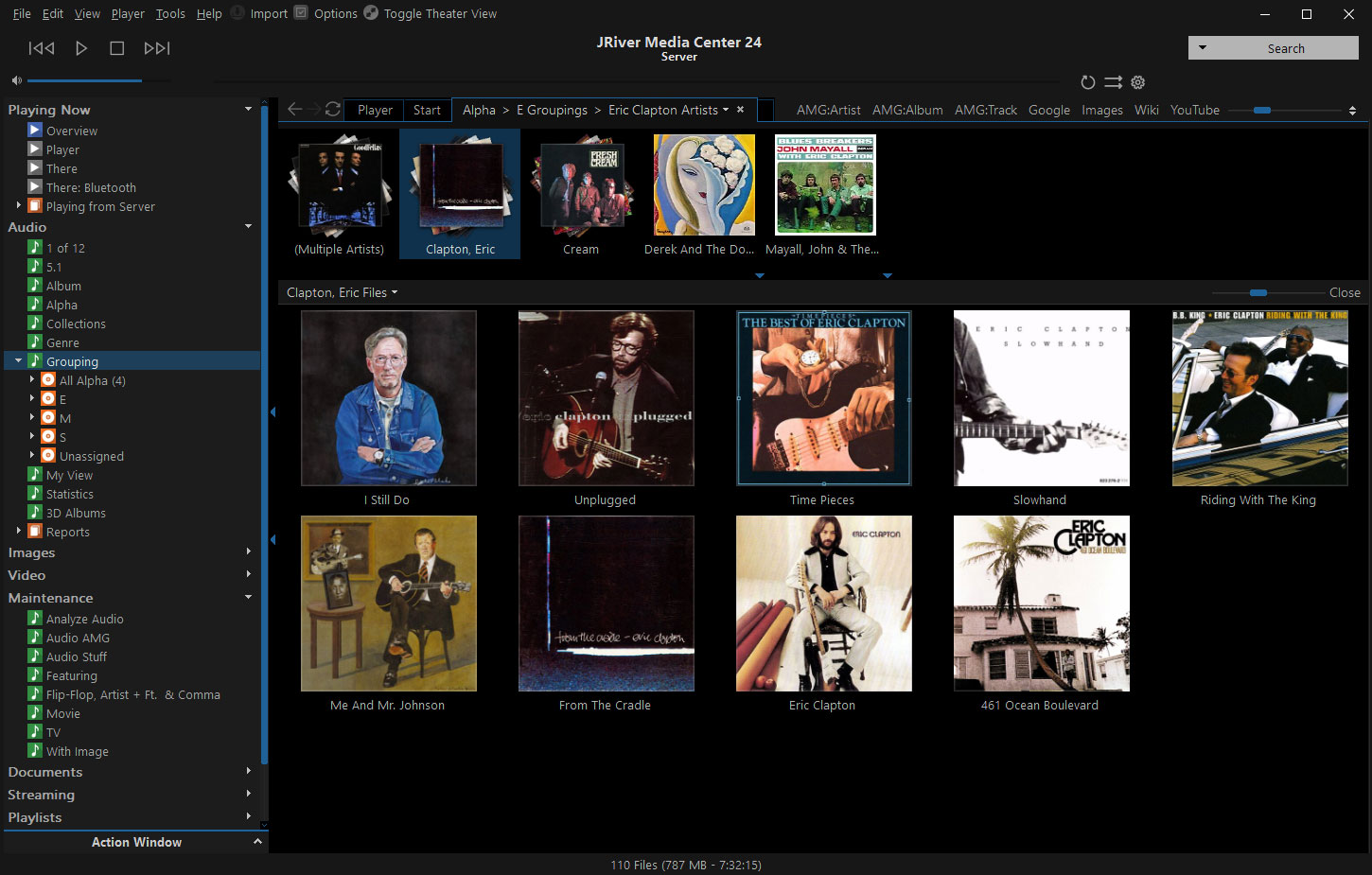Open Eric Clapton Artists view dropdown
The width and height of the screenshot is (1372, 875).
(x=726, y=110)
